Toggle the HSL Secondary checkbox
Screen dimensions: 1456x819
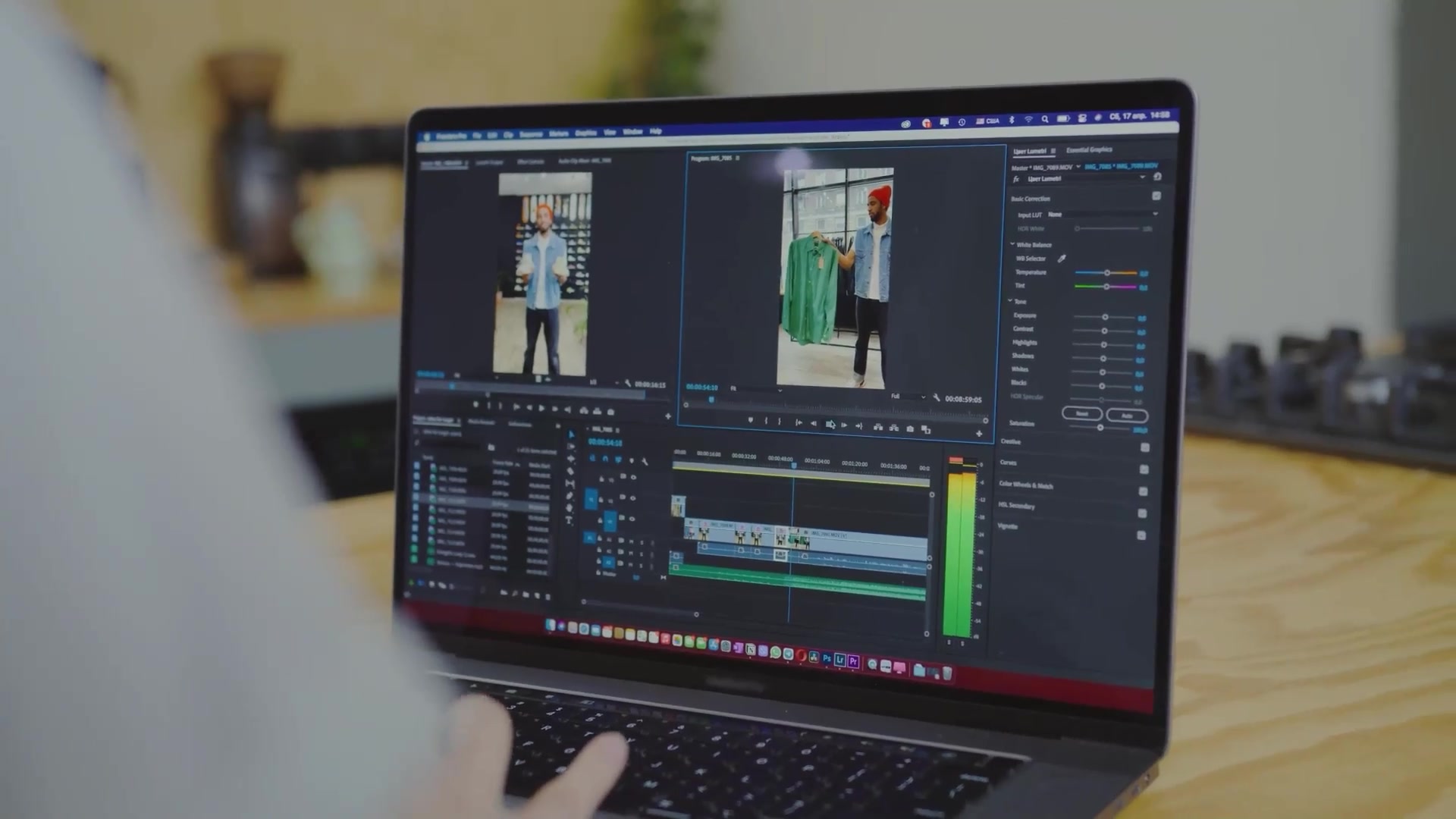[1143, 513]
